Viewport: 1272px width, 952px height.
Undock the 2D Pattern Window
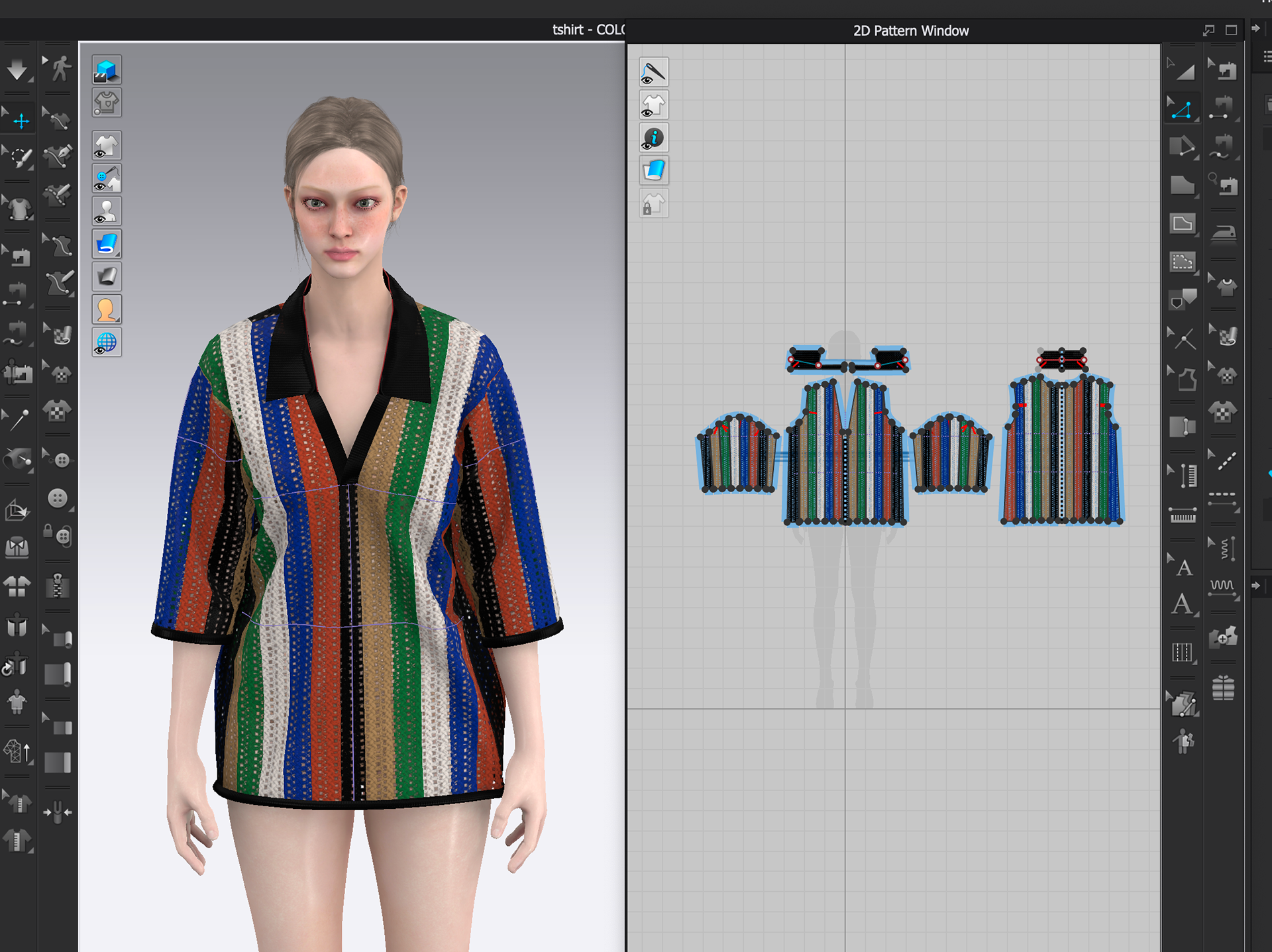point(1209,30)
